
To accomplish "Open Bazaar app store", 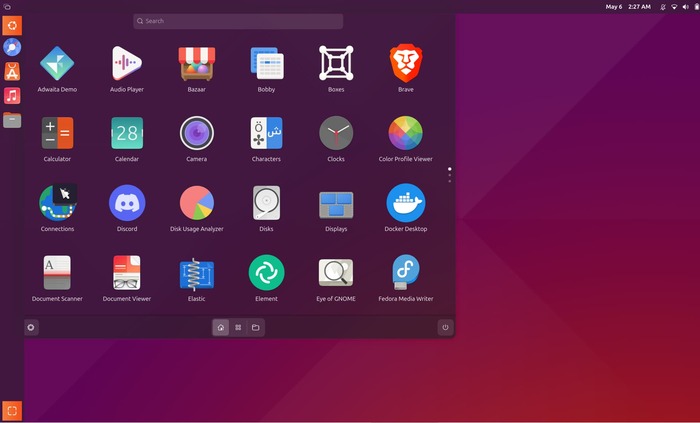I will 196,64.
